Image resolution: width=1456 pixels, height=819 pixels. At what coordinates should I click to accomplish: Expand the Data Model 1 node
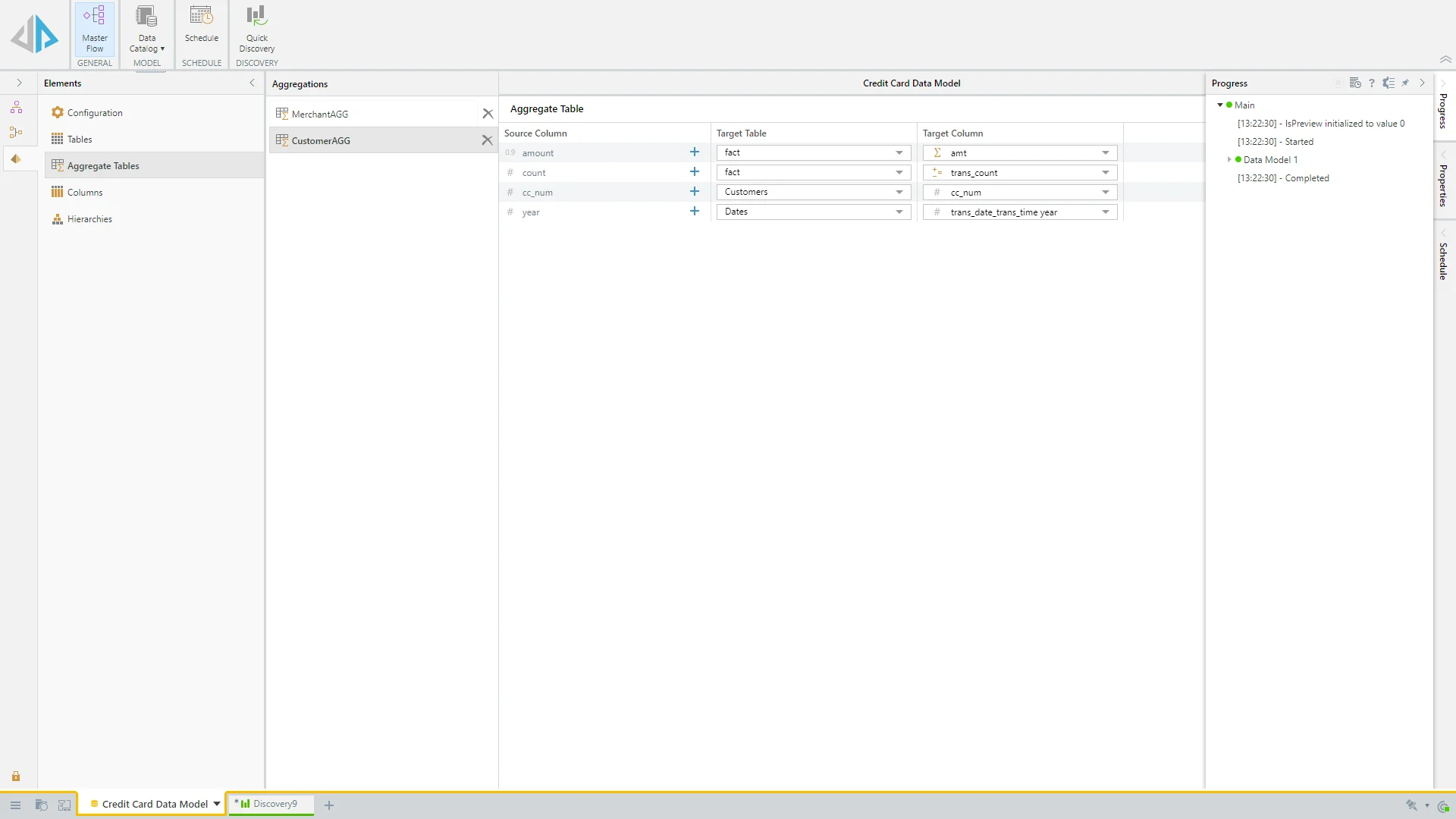1229,160
